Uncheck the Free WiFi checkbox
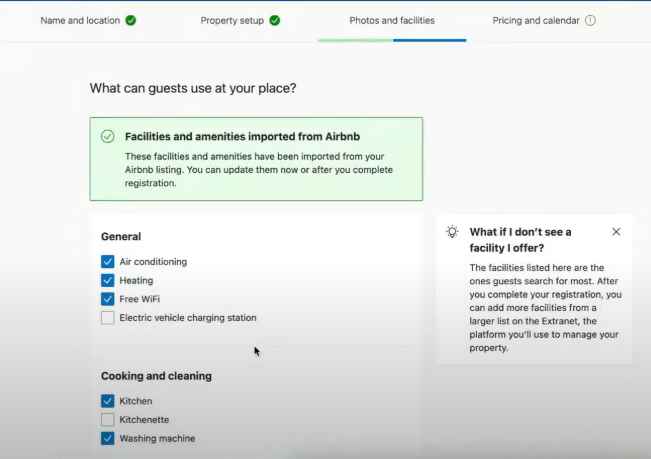Image resolution: width=651 pixels, height=459 pixels. click(x=108, y=299)
